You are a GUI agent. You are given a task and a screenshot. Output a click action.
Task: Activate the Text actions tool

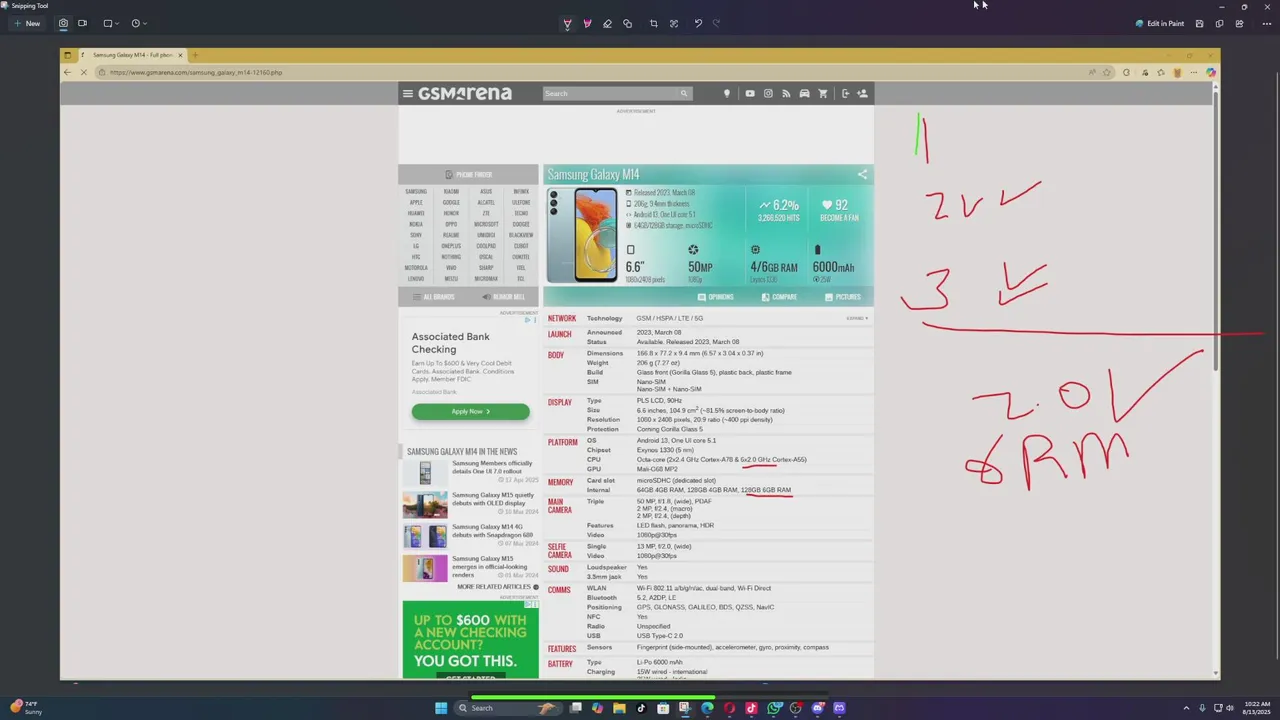click(x=674, y=23)
